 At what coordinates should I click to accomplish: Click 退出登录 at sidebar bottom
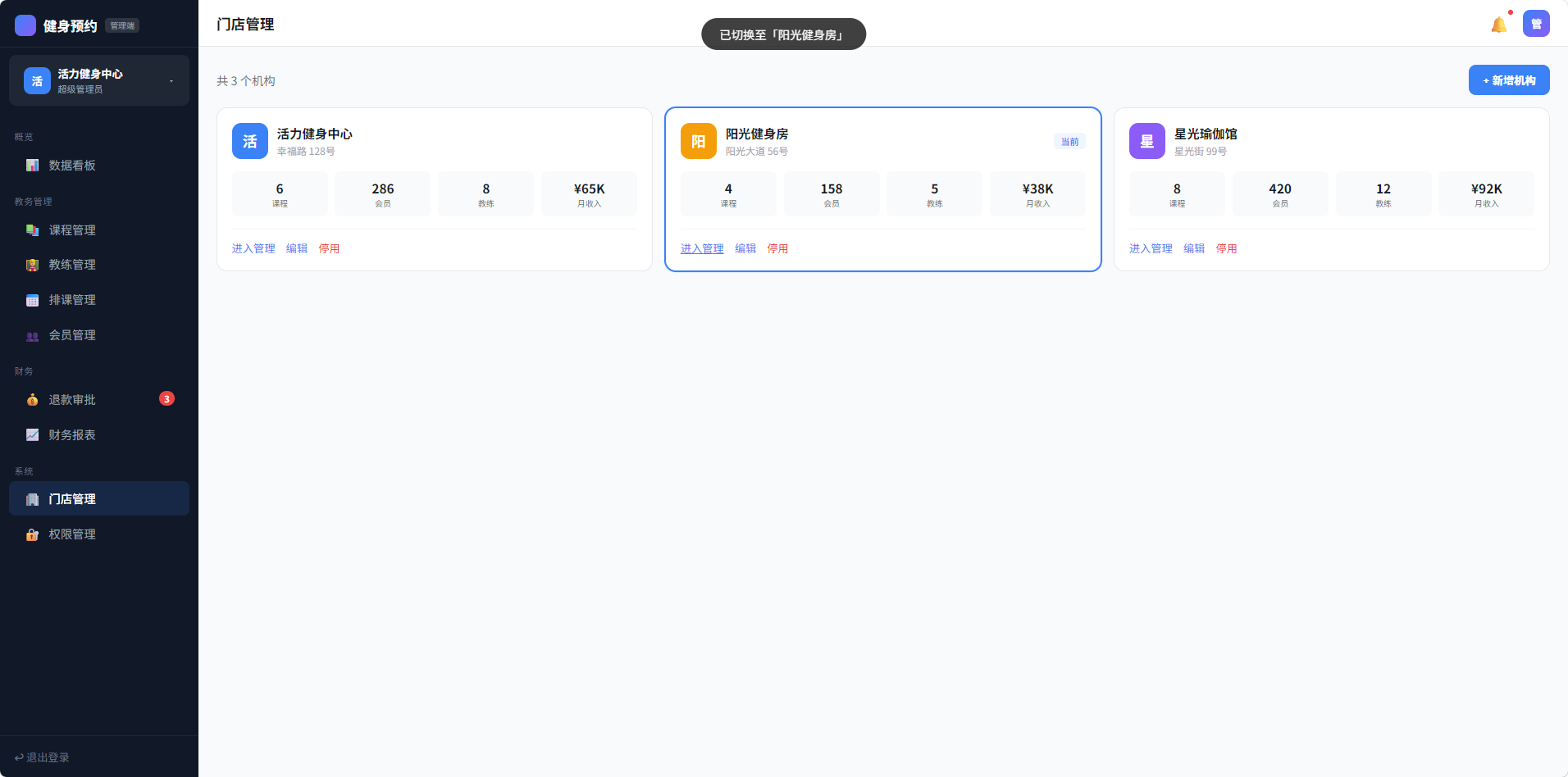click(42, 757)
